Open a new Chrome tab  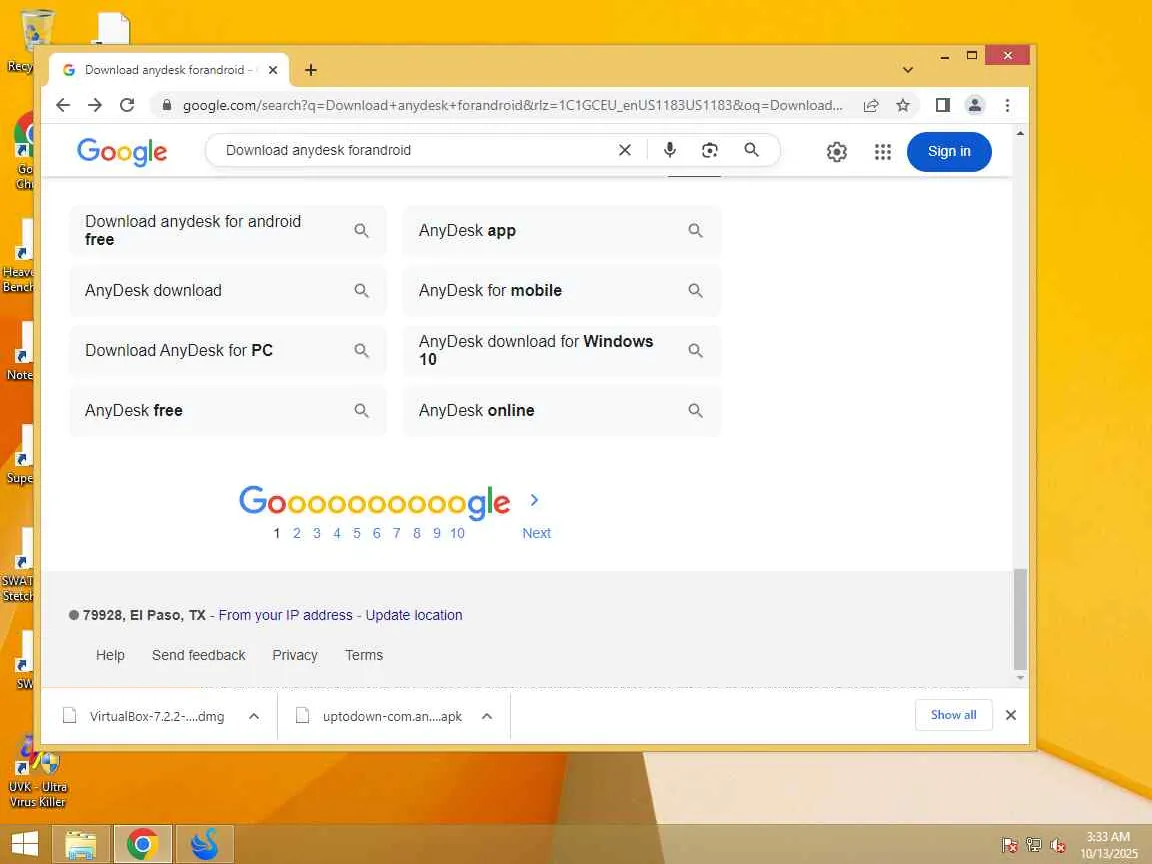[311, 70]
